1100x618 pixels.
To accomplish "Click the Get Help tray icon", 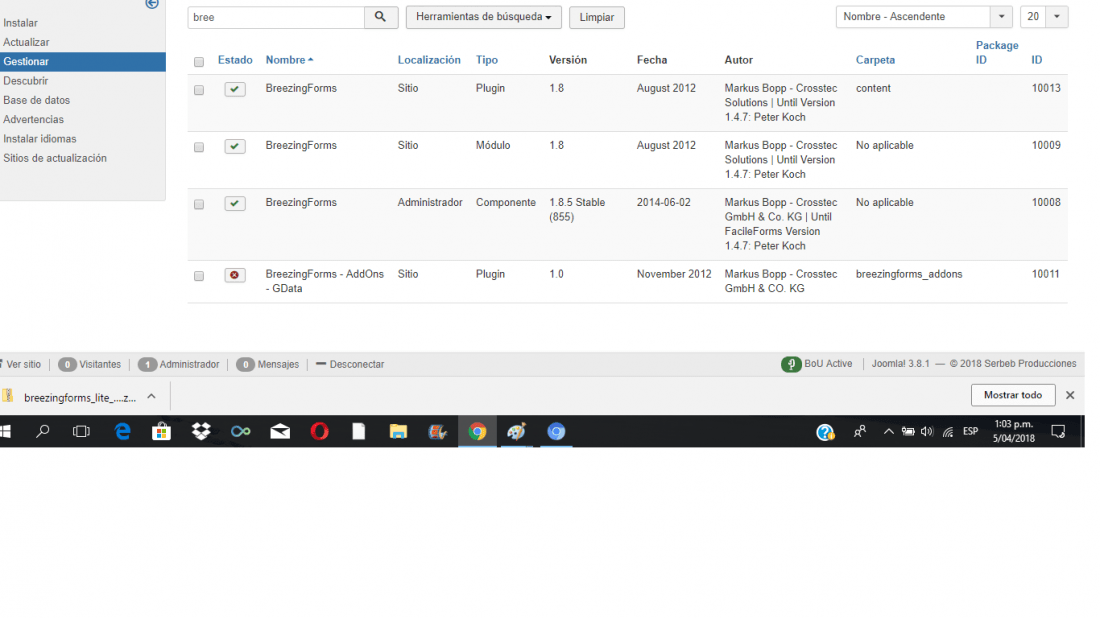I will [825, 432].
